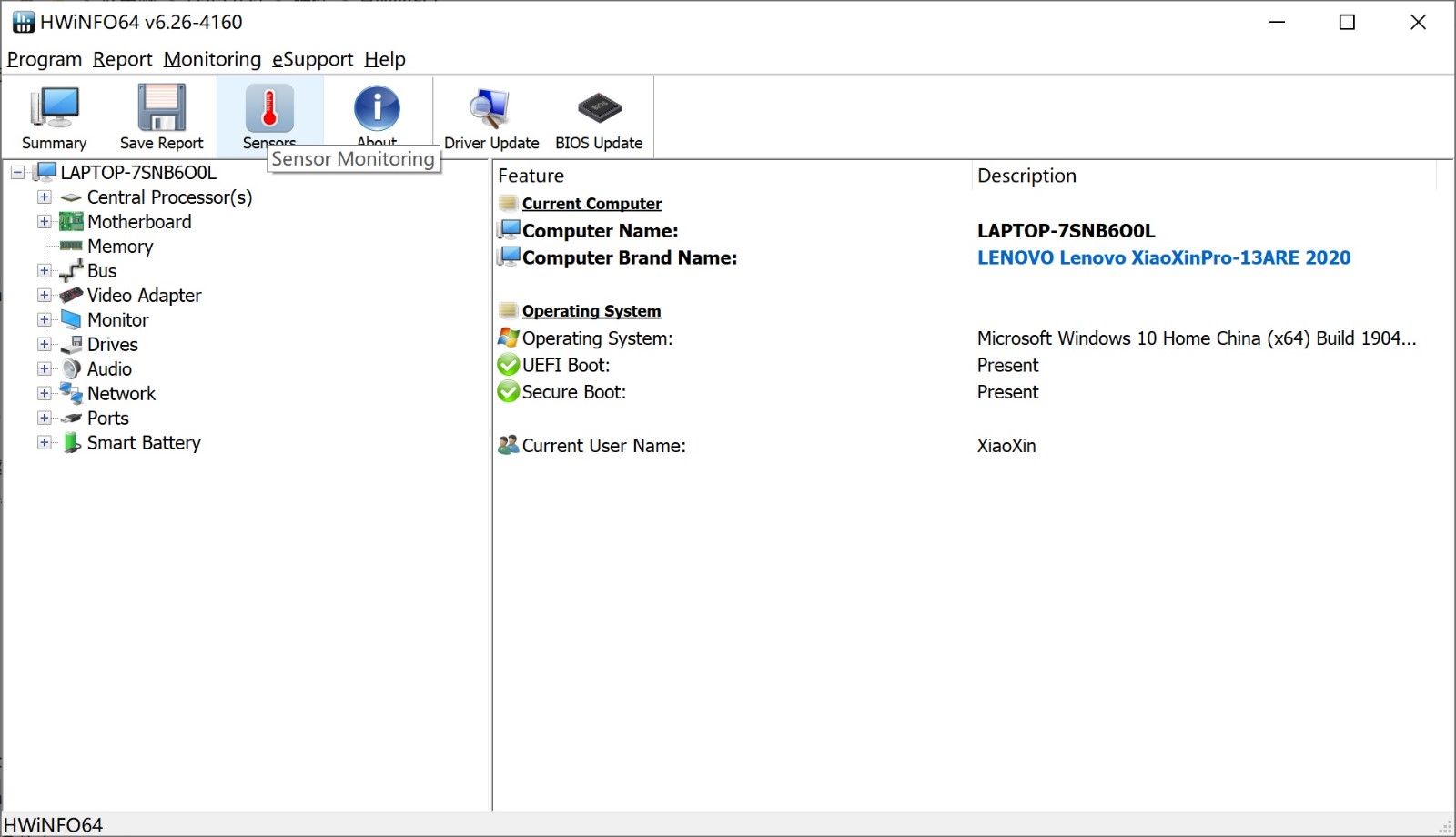
Task: Click the LAPTOP-7SNB6O0L computer name value
Action: point(1067,231)
